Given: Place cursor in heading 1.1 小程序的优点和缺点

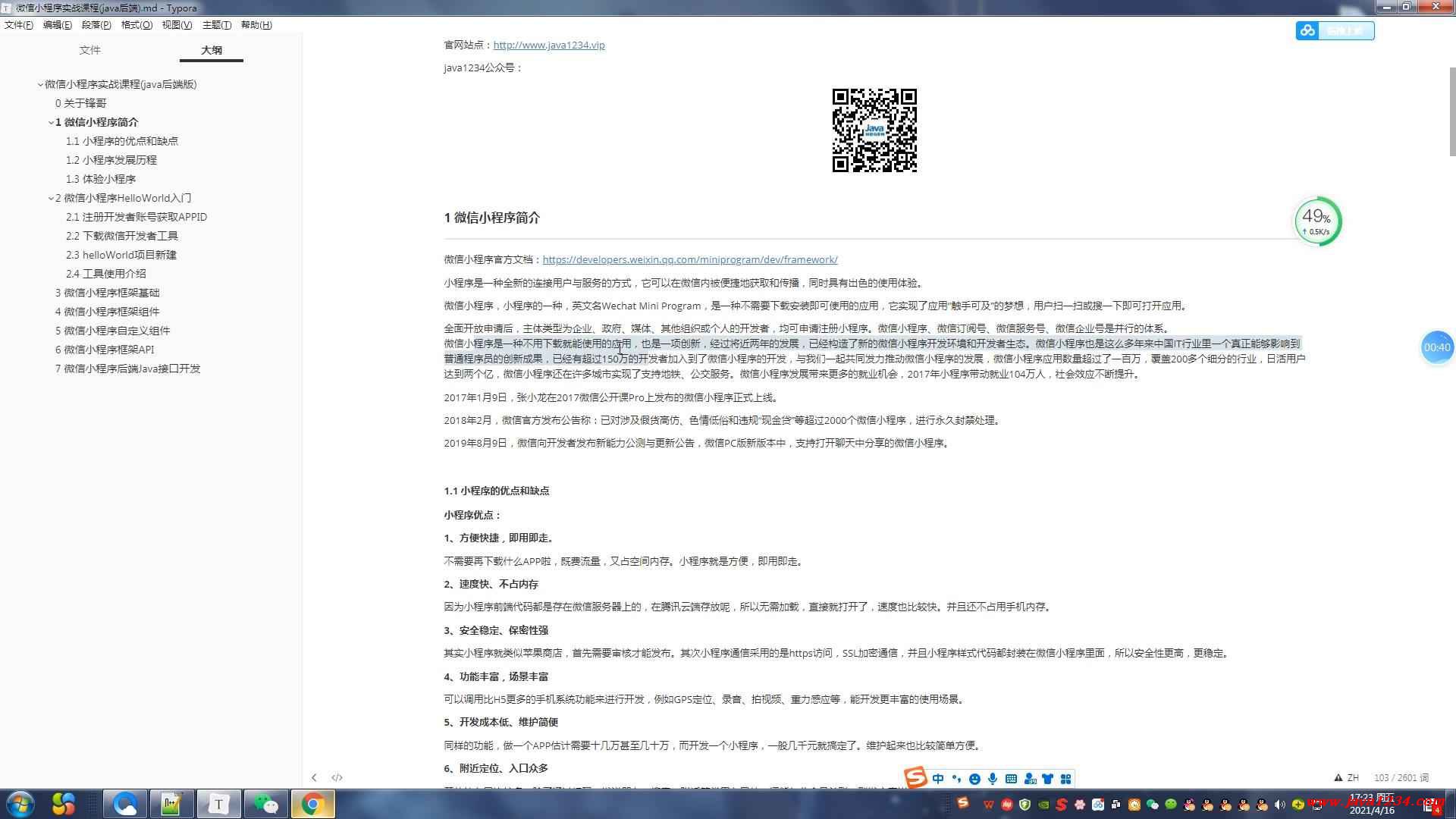Looking at the screenshot, I should tap(497, 491).
